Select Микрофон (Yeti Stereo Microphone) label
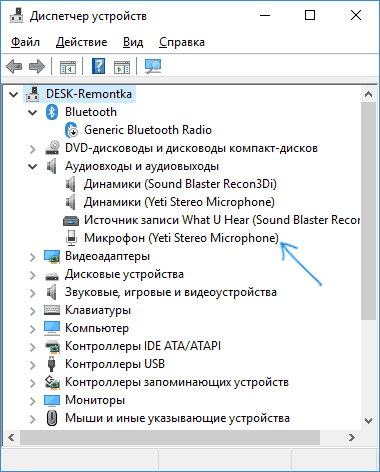Image resolution: width=380 pixels, height=472 pixels. click(181, 238)
